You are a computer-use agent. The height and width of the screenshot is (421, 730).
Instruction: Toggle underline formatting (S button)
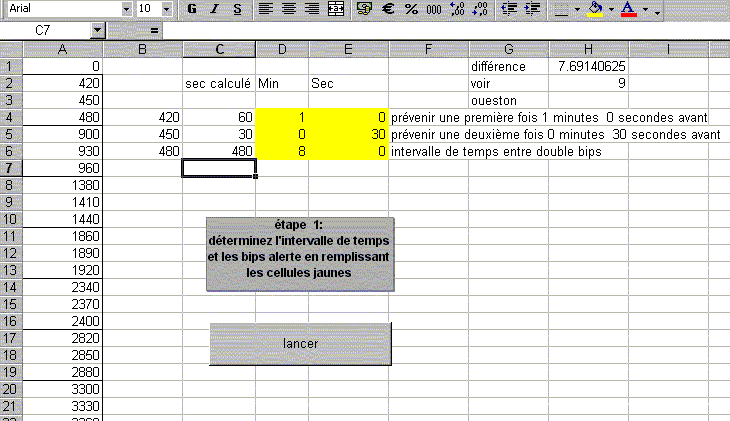(x=237, y=8)
